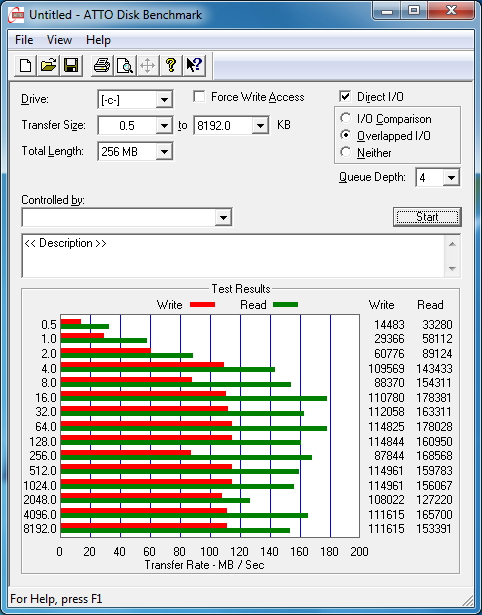Image resolution: width=482 pixels, height=615 pixels.
Task: Open the Total Length dropdown
Action: click(164, 151)
